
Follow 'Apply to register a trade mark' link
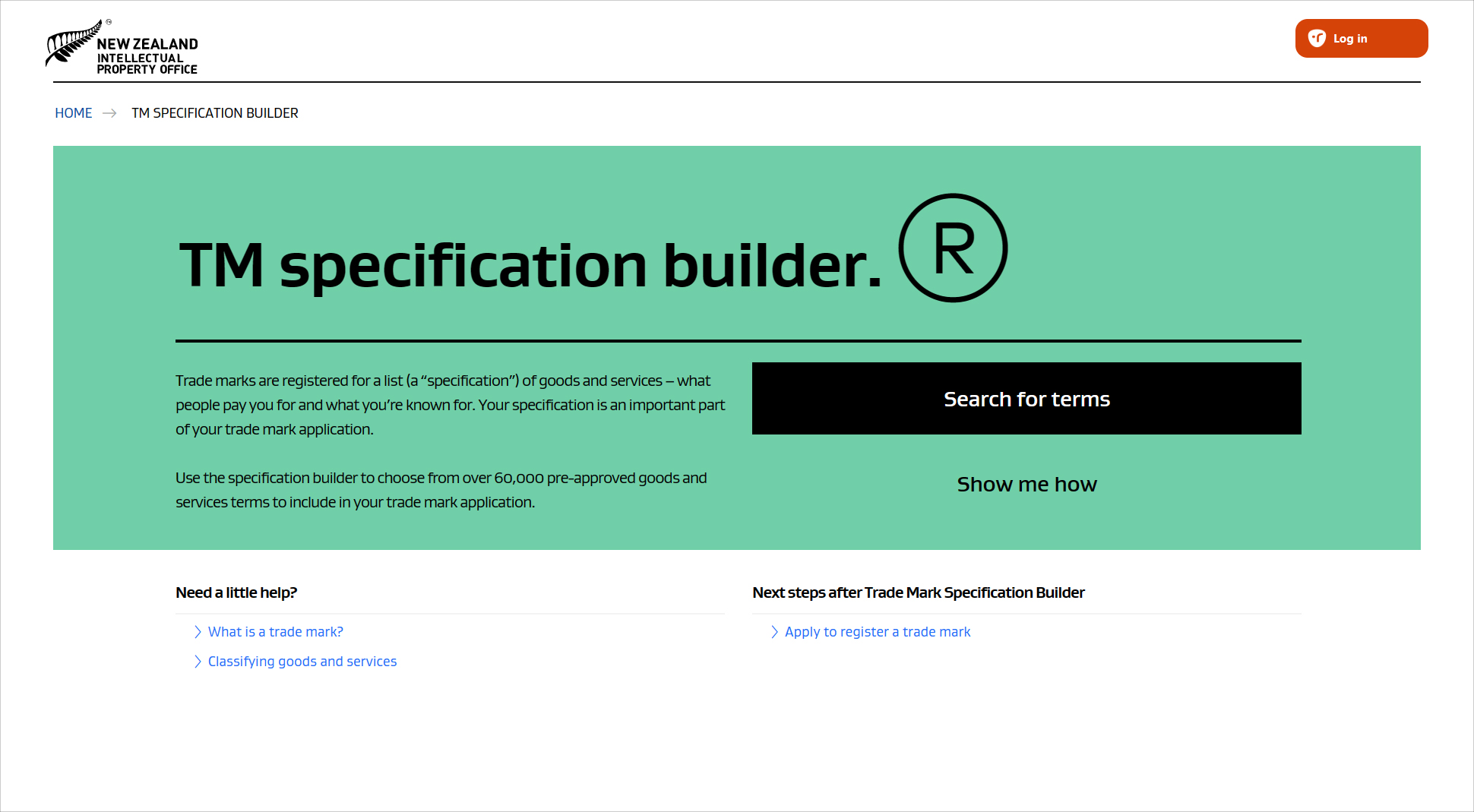coord(878,632)
